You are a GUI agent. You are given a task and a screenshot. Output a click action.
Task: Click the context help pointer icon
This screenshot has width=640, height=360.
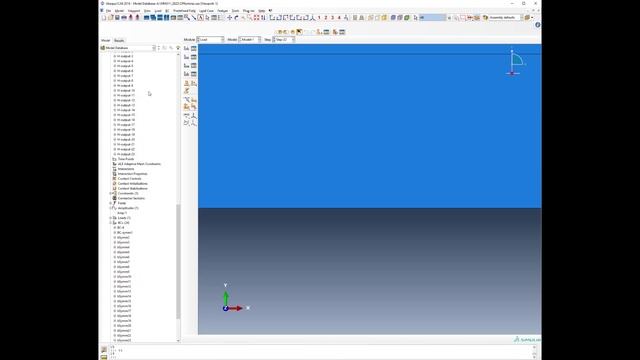tap(270, 11)
